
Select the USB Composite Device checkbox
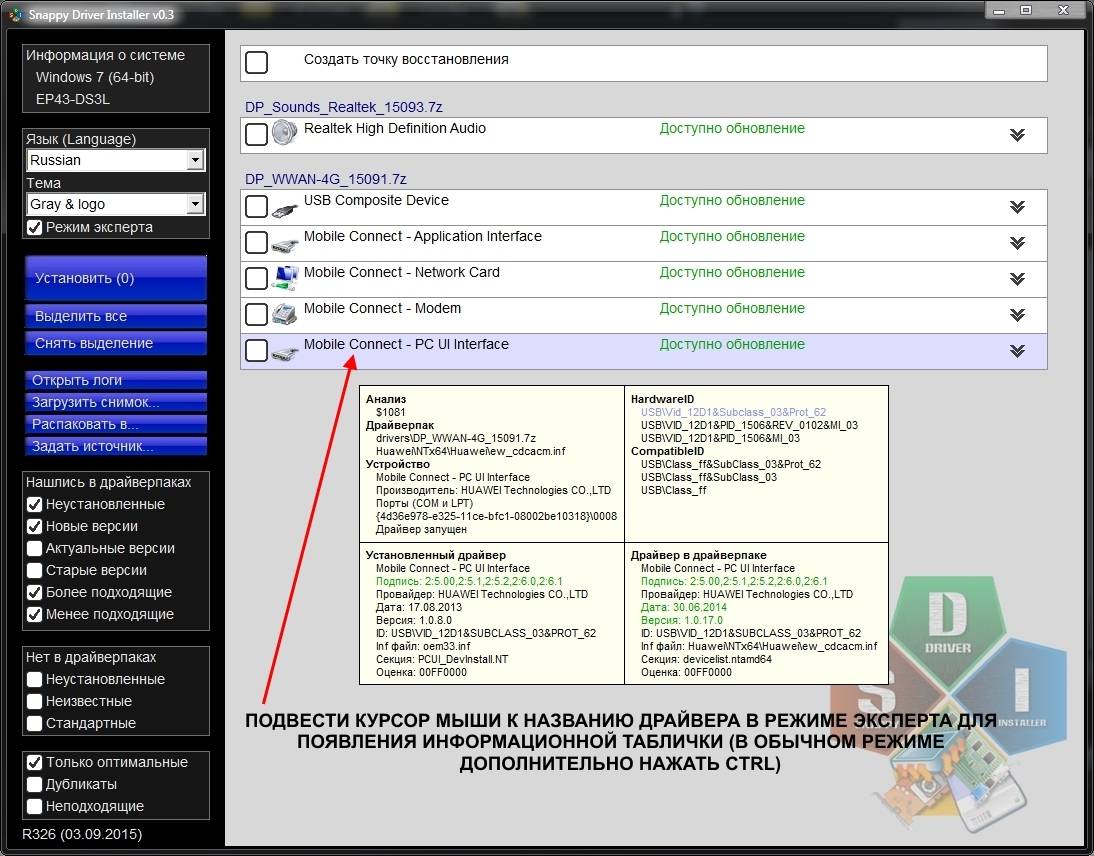coord(256,207)
